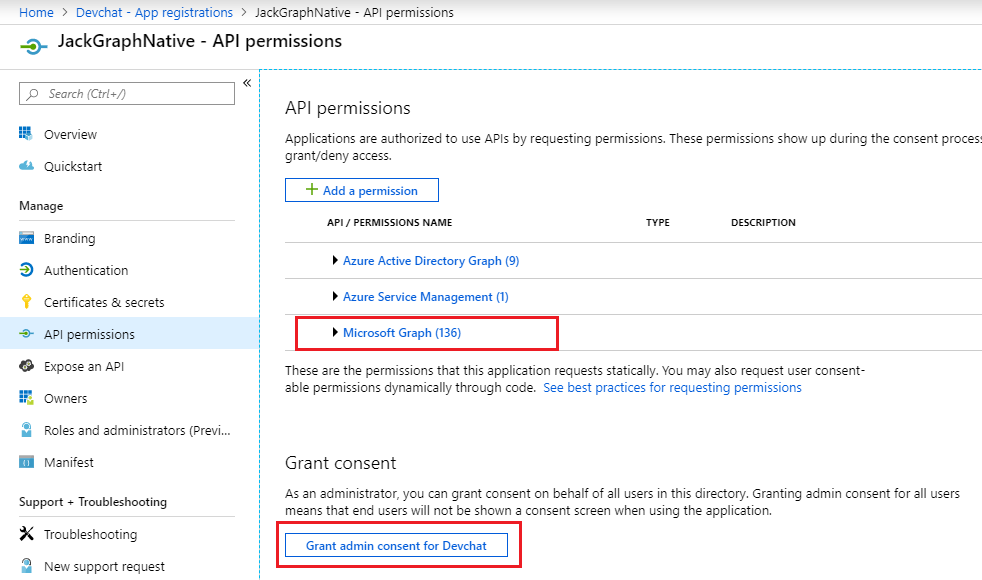
Task: Click the Branding icon
Action: pyautogui.click(x=26, y=239)
